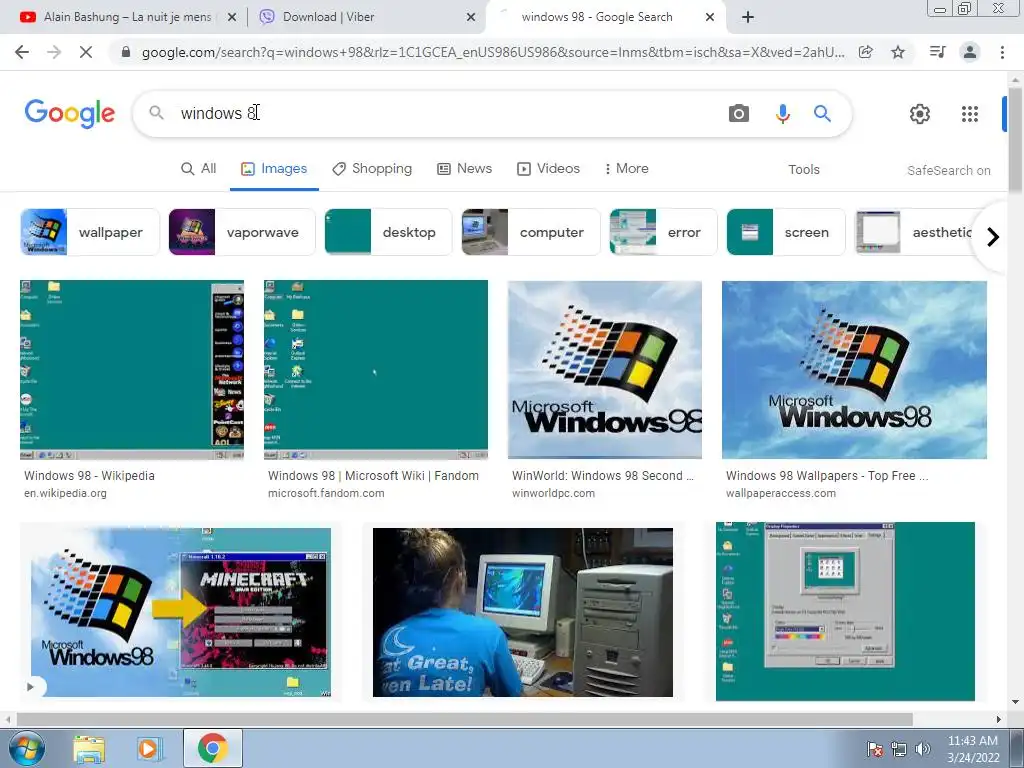
Task: Click the vertical scrollbar thumb
Action: (1015, 142)
